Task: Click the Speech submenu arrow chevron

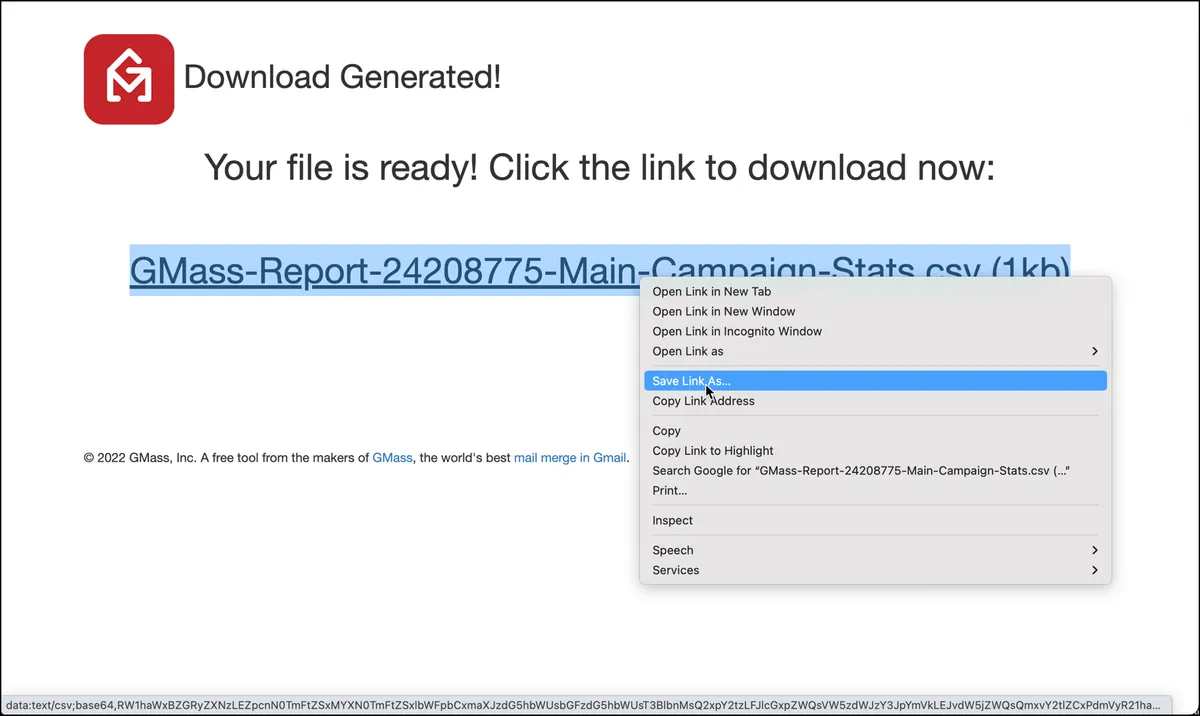Action: 1095,550
